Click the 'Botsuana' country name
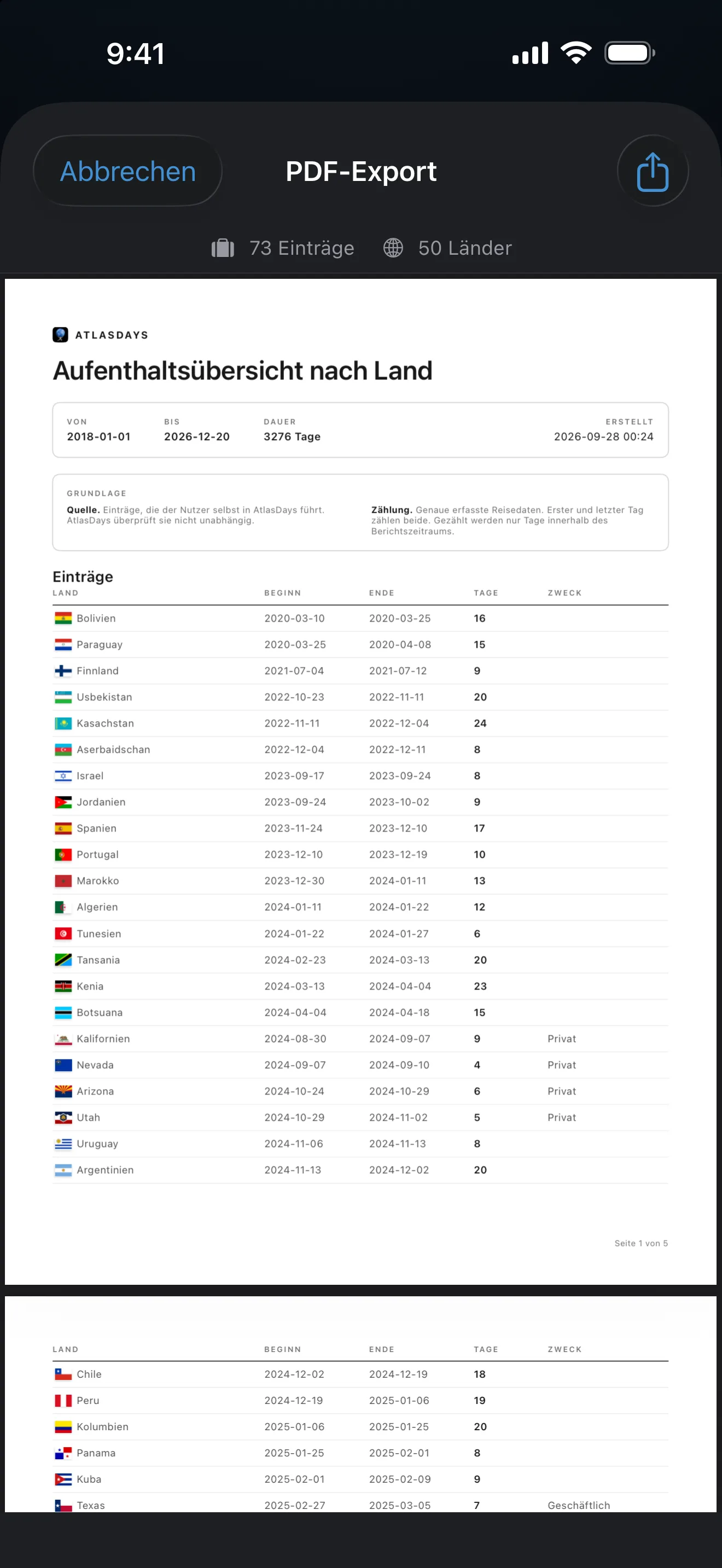This screenshot has width=722, height=1568. click(x=100, y=1013)
